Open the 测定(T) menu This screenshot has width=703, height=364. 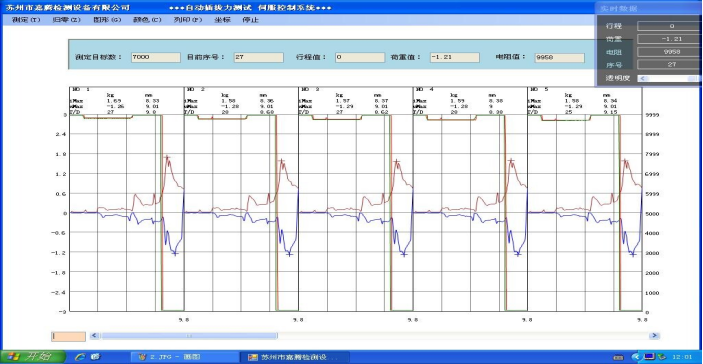[x=26, y=20]
